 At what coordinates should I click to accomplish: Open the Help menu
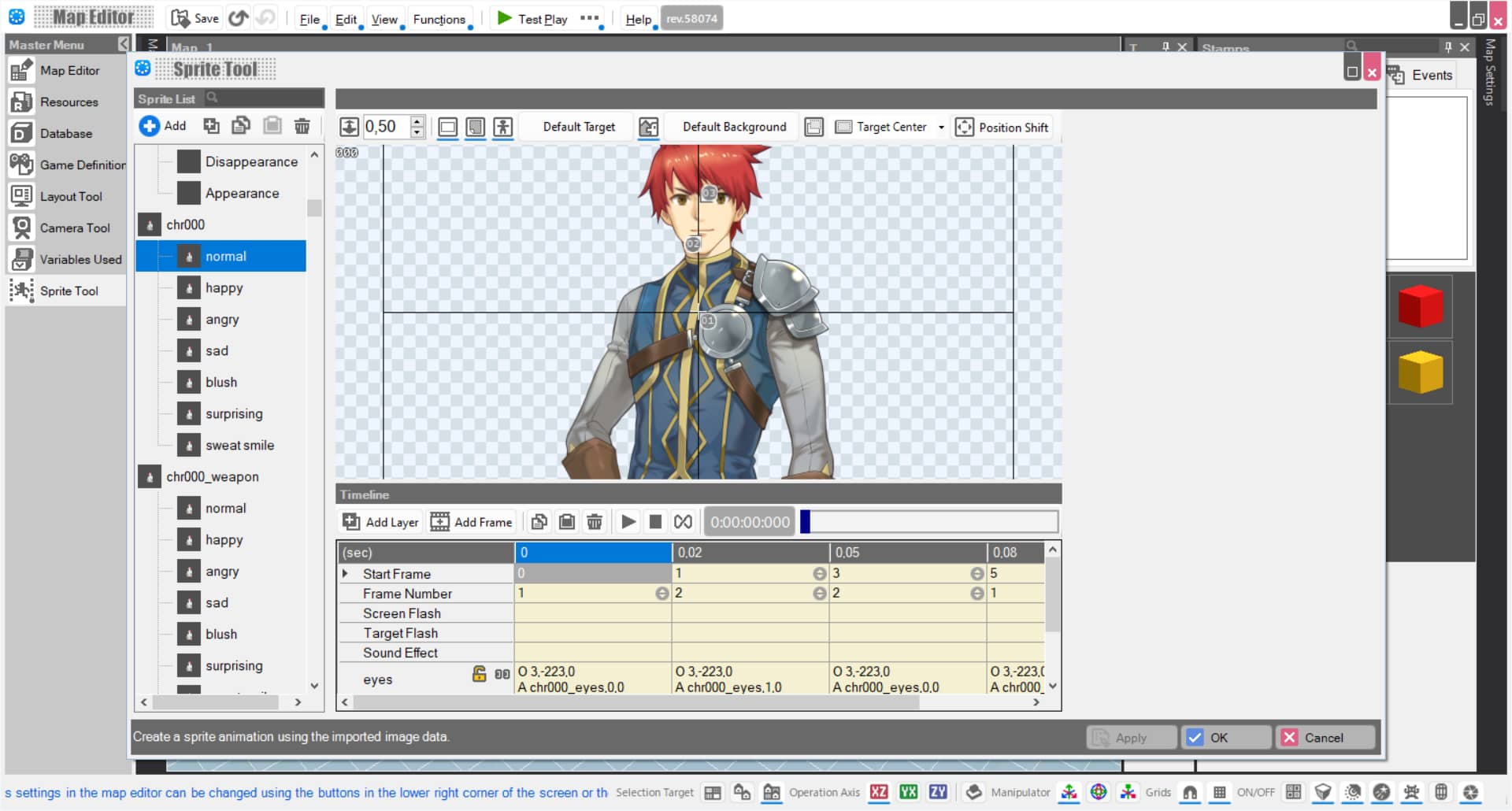(x=639, y=19)
